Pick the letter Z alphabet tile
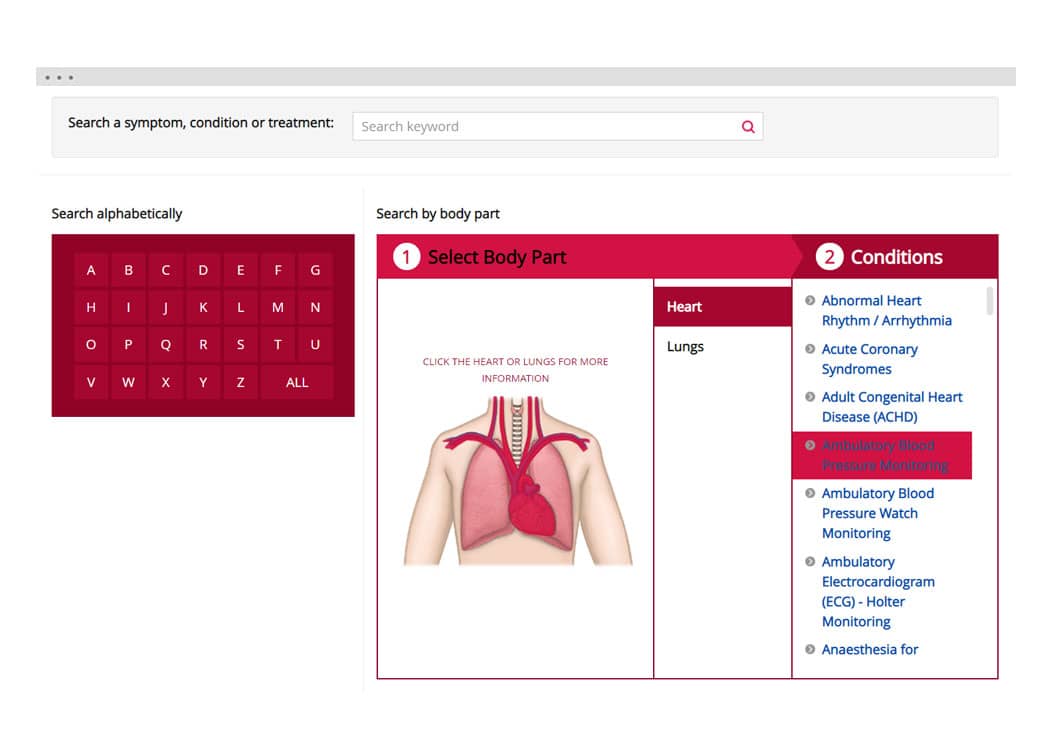Viewport: 1050px width, 750px height. click(x=240, y=382)
